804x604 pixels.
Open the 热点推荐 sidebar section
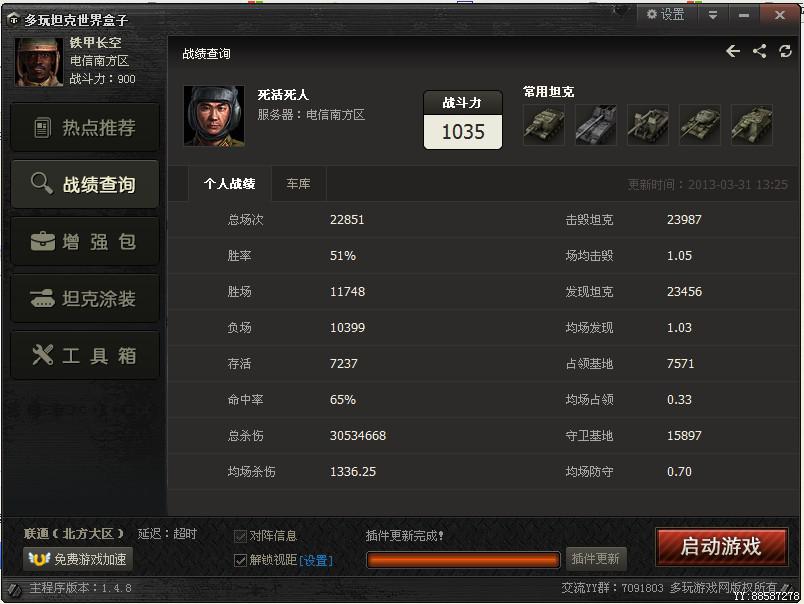click(85, 127)
